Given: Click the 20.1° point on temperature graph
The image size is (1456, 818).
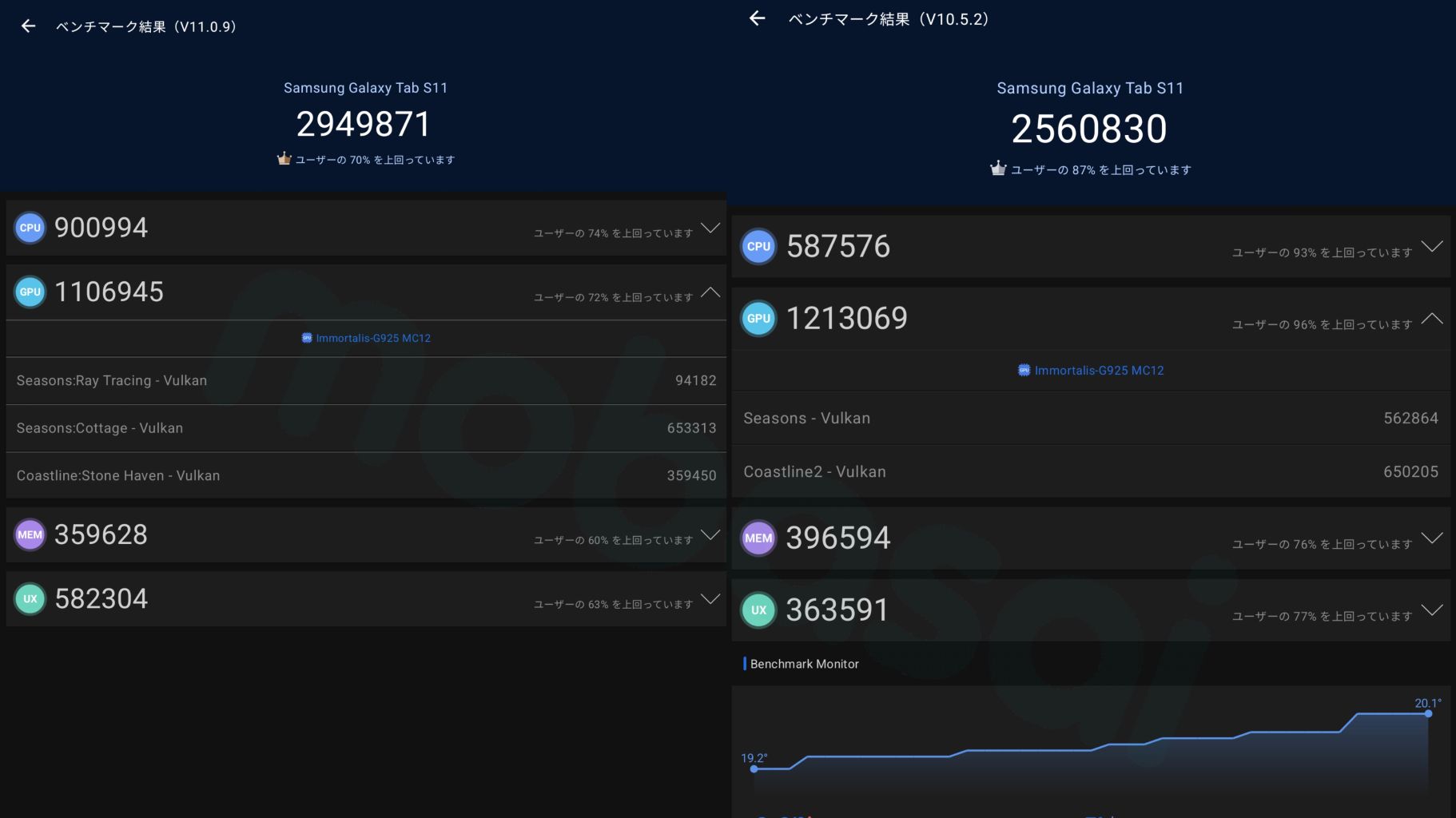Looking at the screenshot, I should pos(1428,713).
